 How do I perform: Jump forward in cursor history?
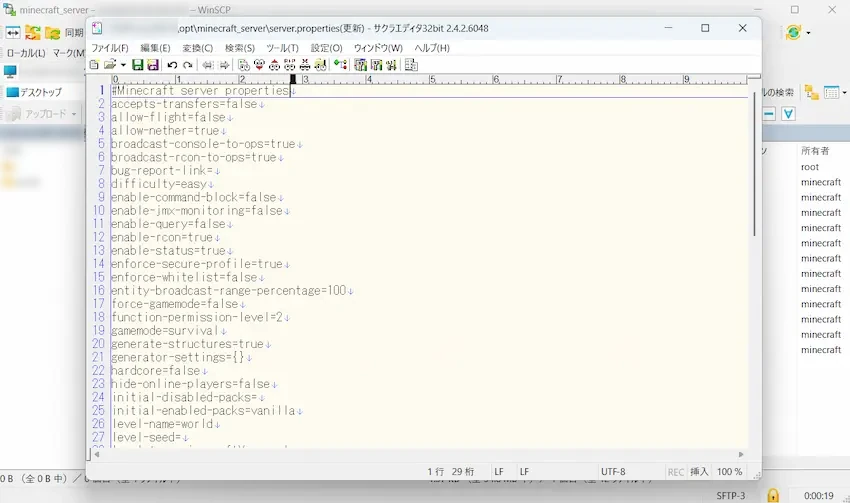click(x=224, y=65)
